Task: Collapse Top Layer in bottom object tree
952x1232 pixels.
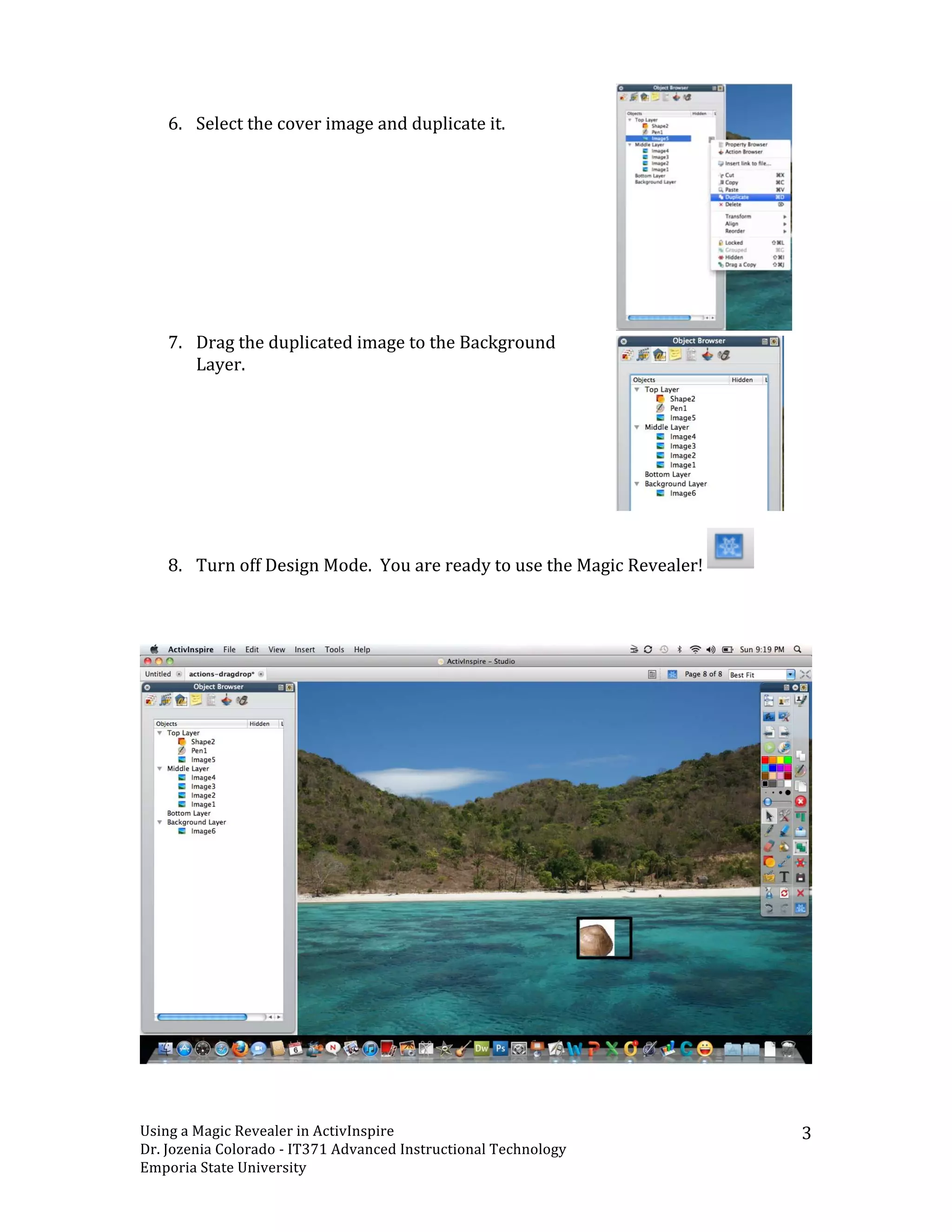Action: coord(159,733)
